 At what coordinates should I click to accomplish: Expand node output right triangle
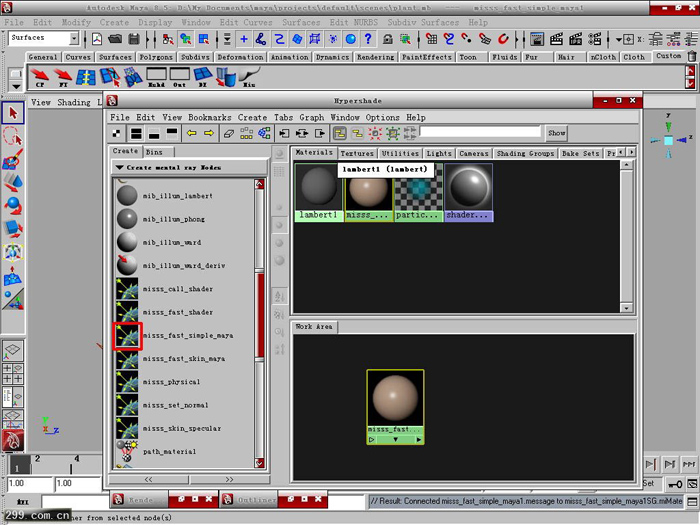pos(419,440)
